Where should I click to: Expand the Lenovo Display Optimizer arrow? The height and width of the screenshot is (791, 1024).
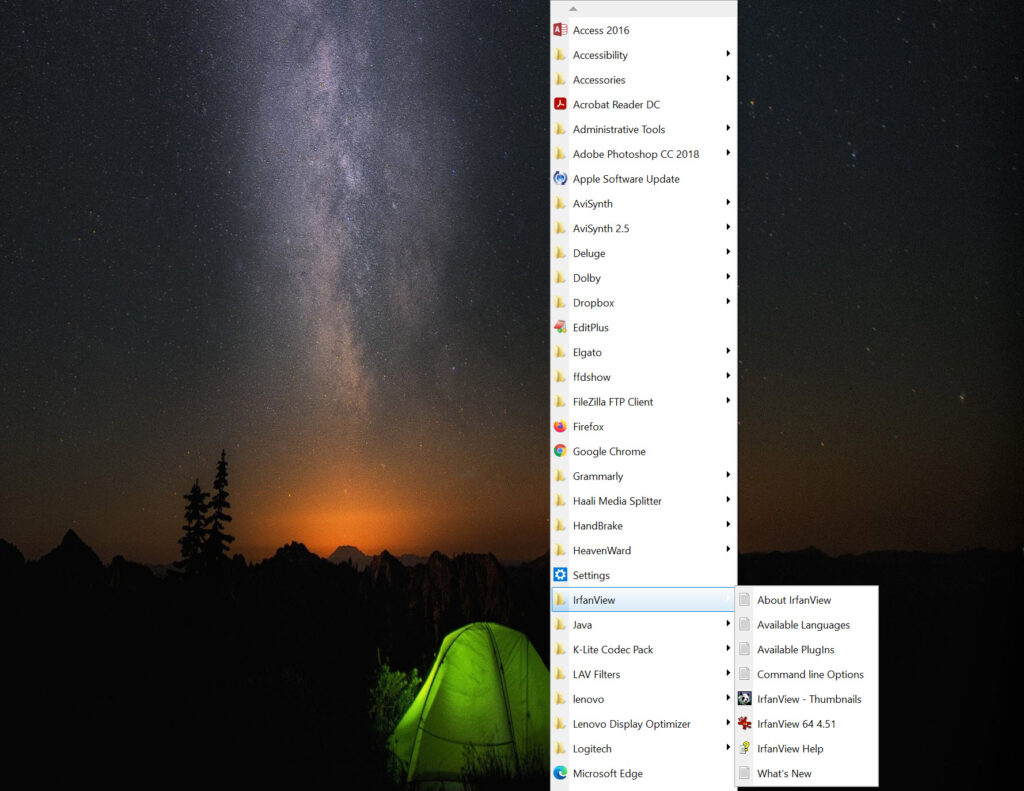click(x=728, y=722)
